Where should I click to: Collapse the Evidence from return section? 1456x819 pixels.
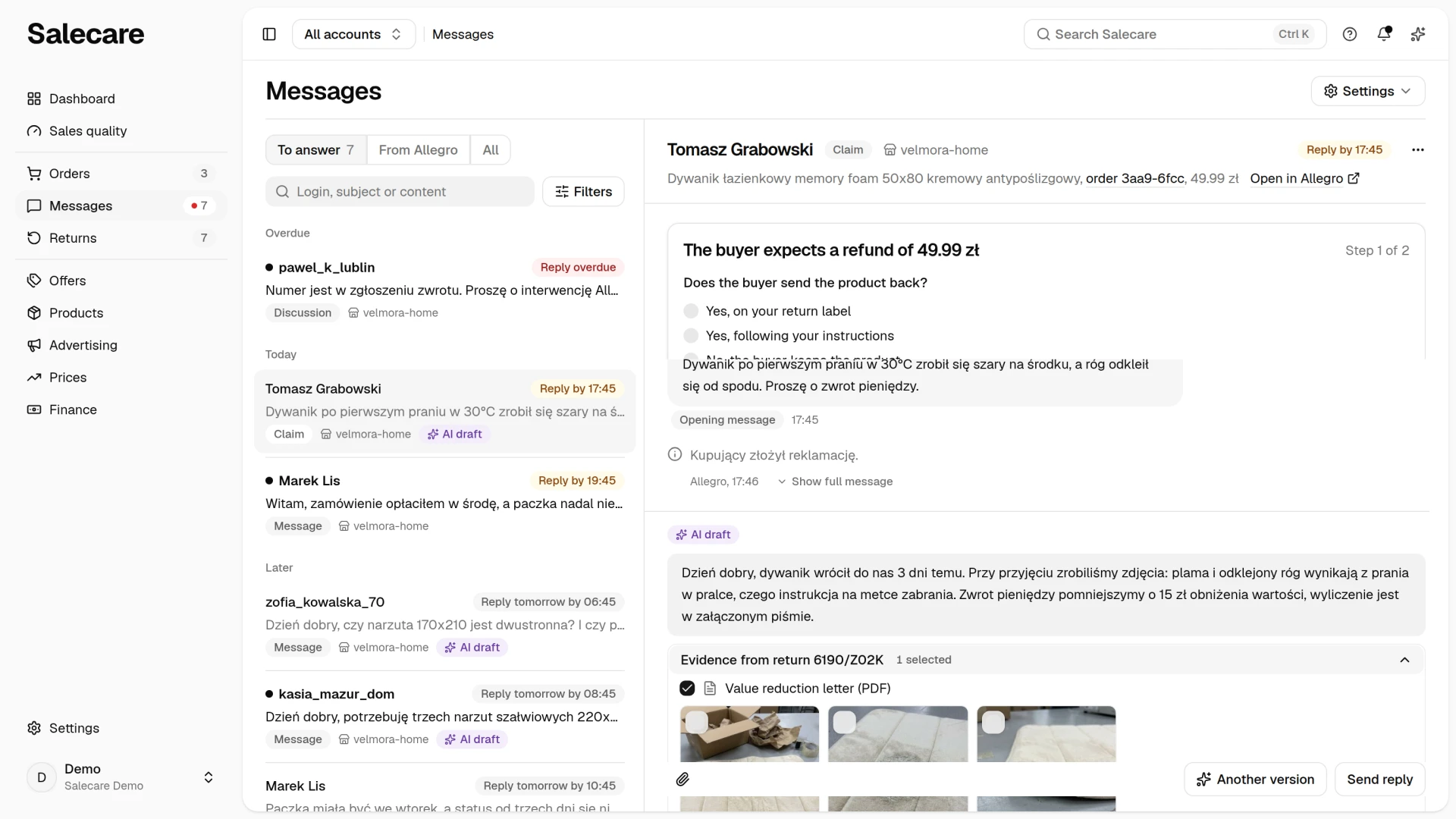(x=1404, y=660)
